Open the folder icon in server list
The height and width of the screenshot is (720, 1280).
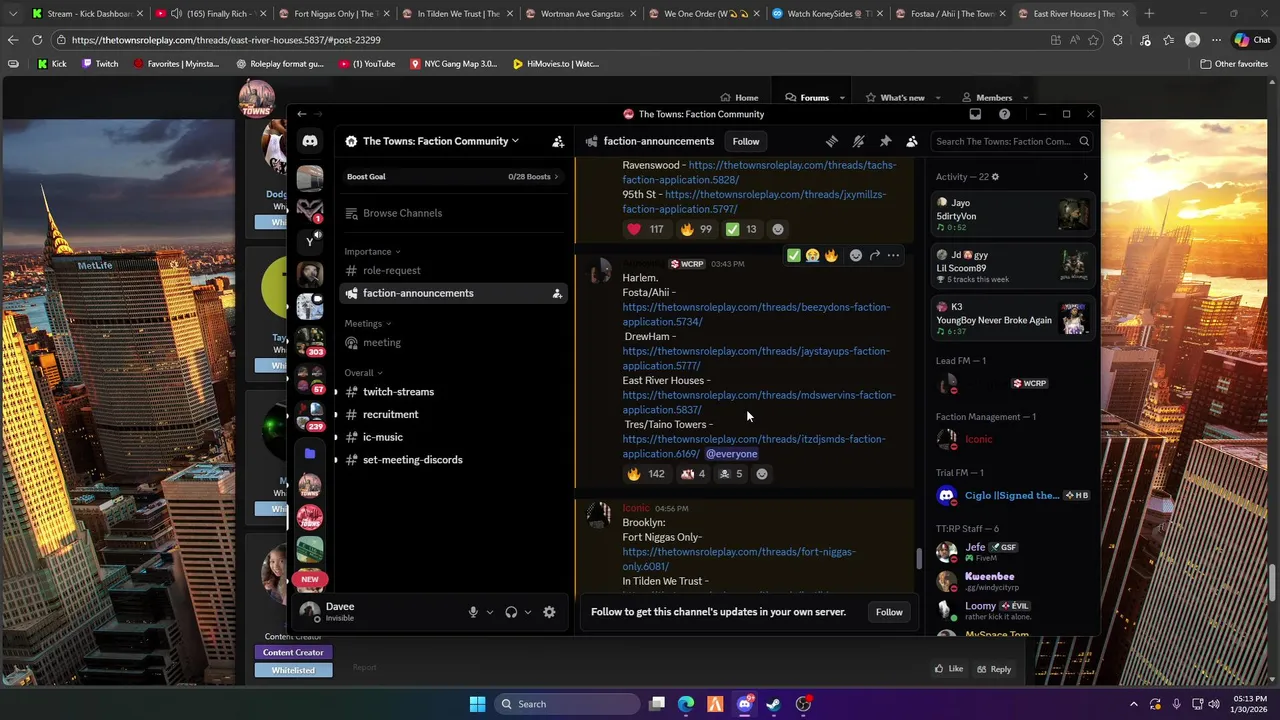click(x=310, y=454)
